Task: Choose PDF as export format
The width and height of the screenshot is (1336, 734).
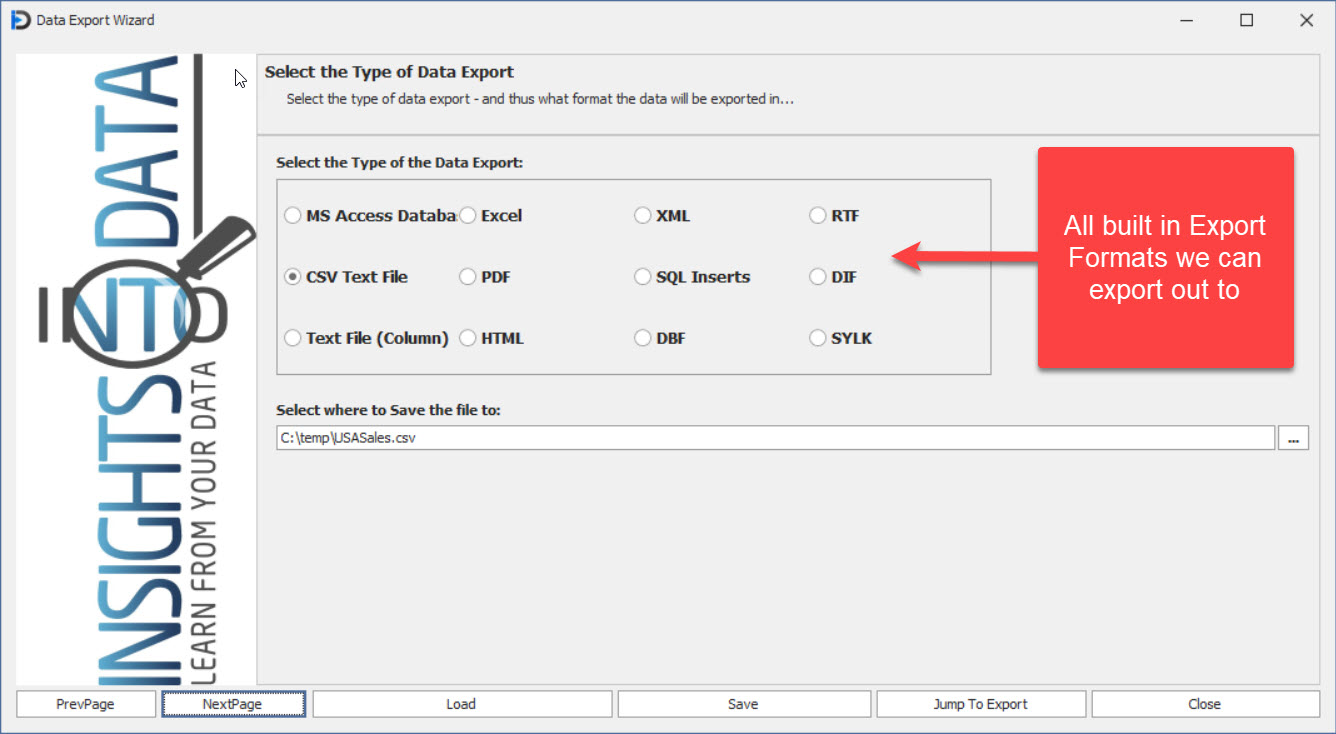Action: pyautogui.click(x=468, y=277)
